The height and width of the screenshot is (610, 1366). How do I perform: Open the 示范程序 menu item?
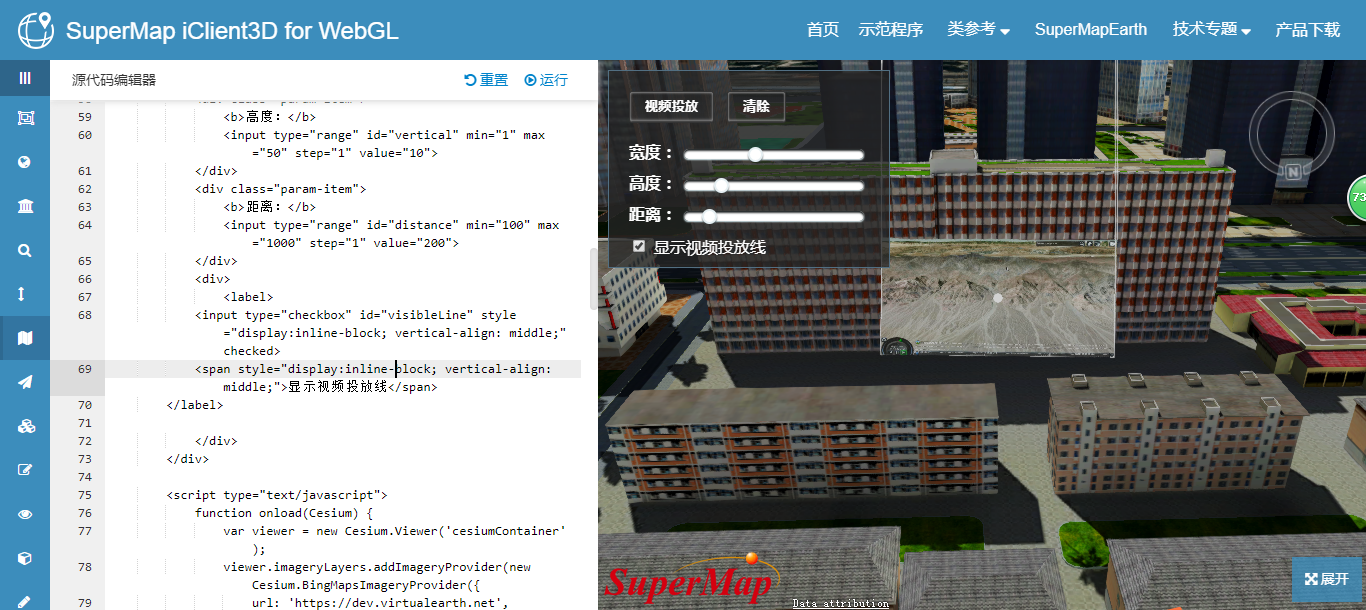pos(891,30)
